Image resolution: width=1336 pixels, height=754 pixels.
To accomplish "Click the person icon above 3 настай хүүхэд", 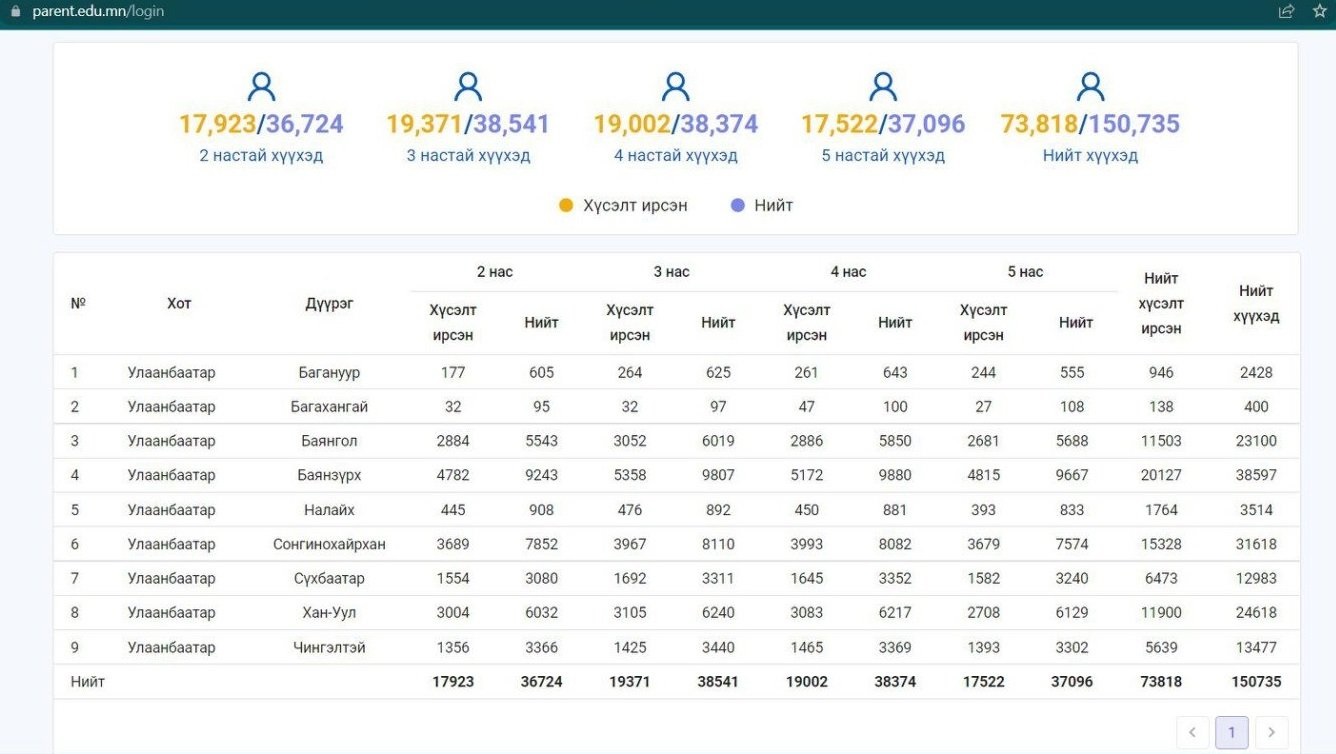I will point(468,87).
